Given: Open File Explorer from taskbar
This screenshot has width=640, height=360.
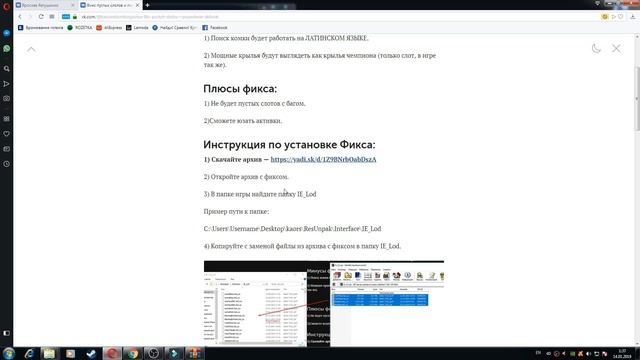Looking at the screenshot, I should click(x=49, y=353).
